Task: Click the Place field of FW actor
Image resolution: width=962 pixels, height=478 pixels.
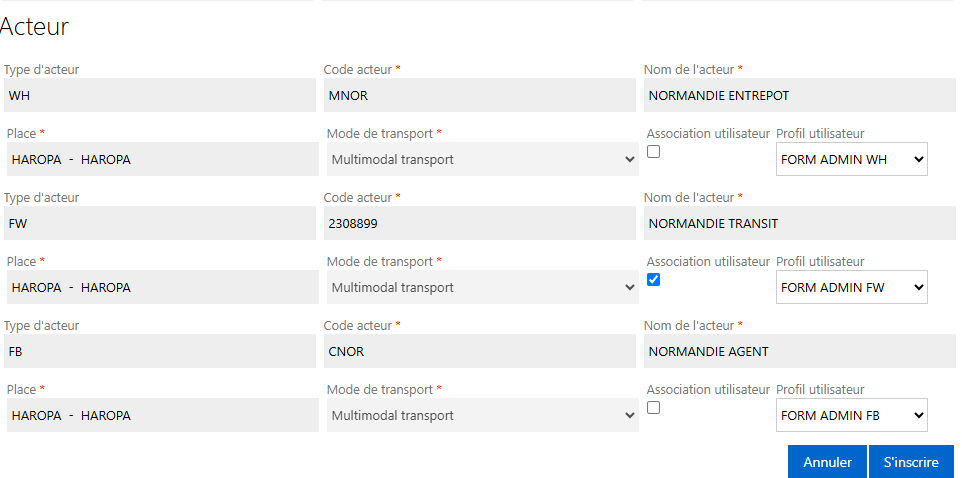Action: click(x=163, y=287)
